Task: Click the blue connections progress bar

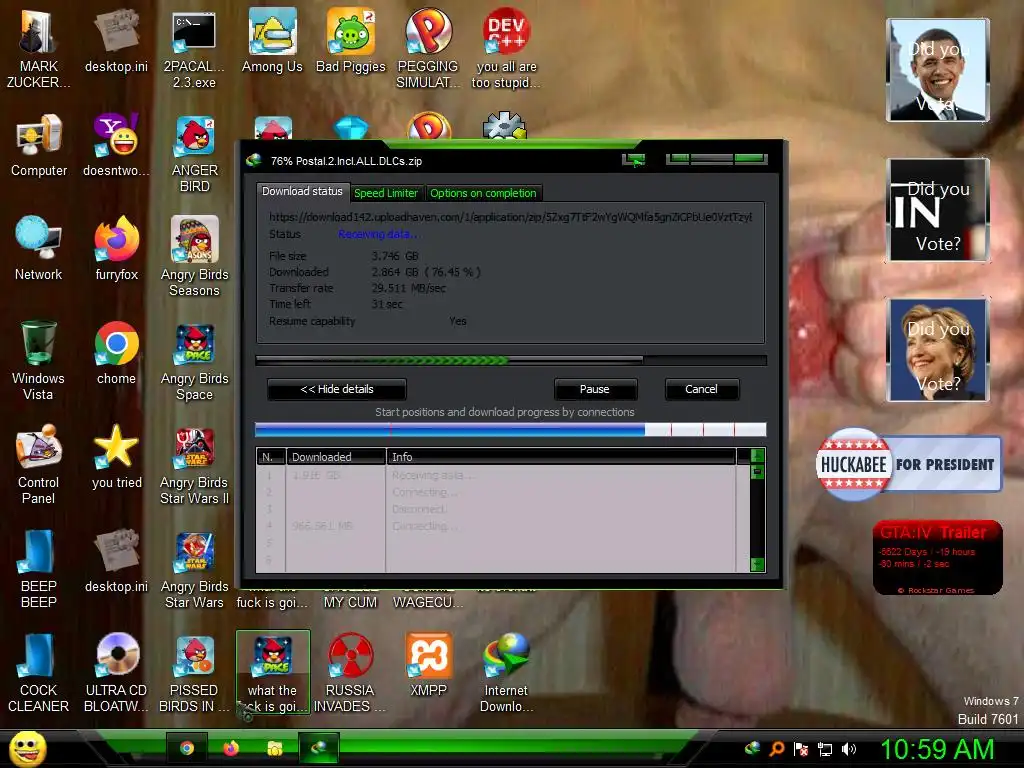Action: click(511, 429)
